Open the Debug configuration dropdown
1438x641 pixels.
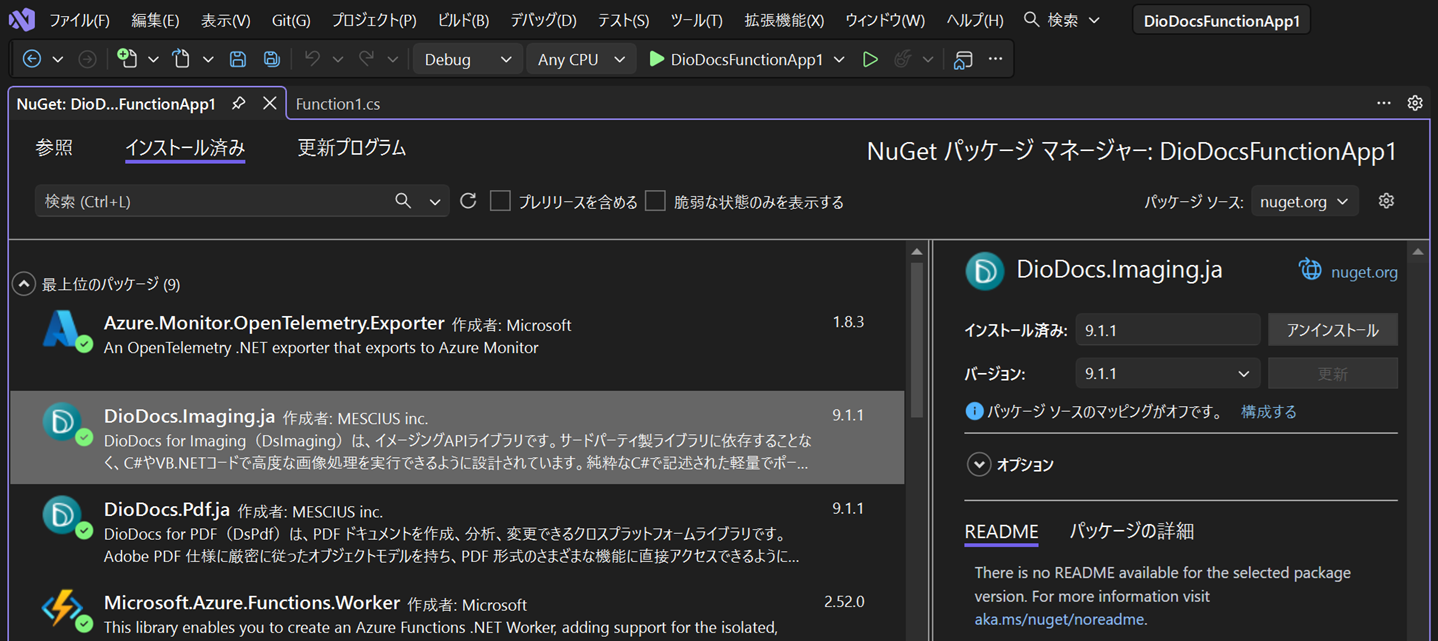point(467,59)
